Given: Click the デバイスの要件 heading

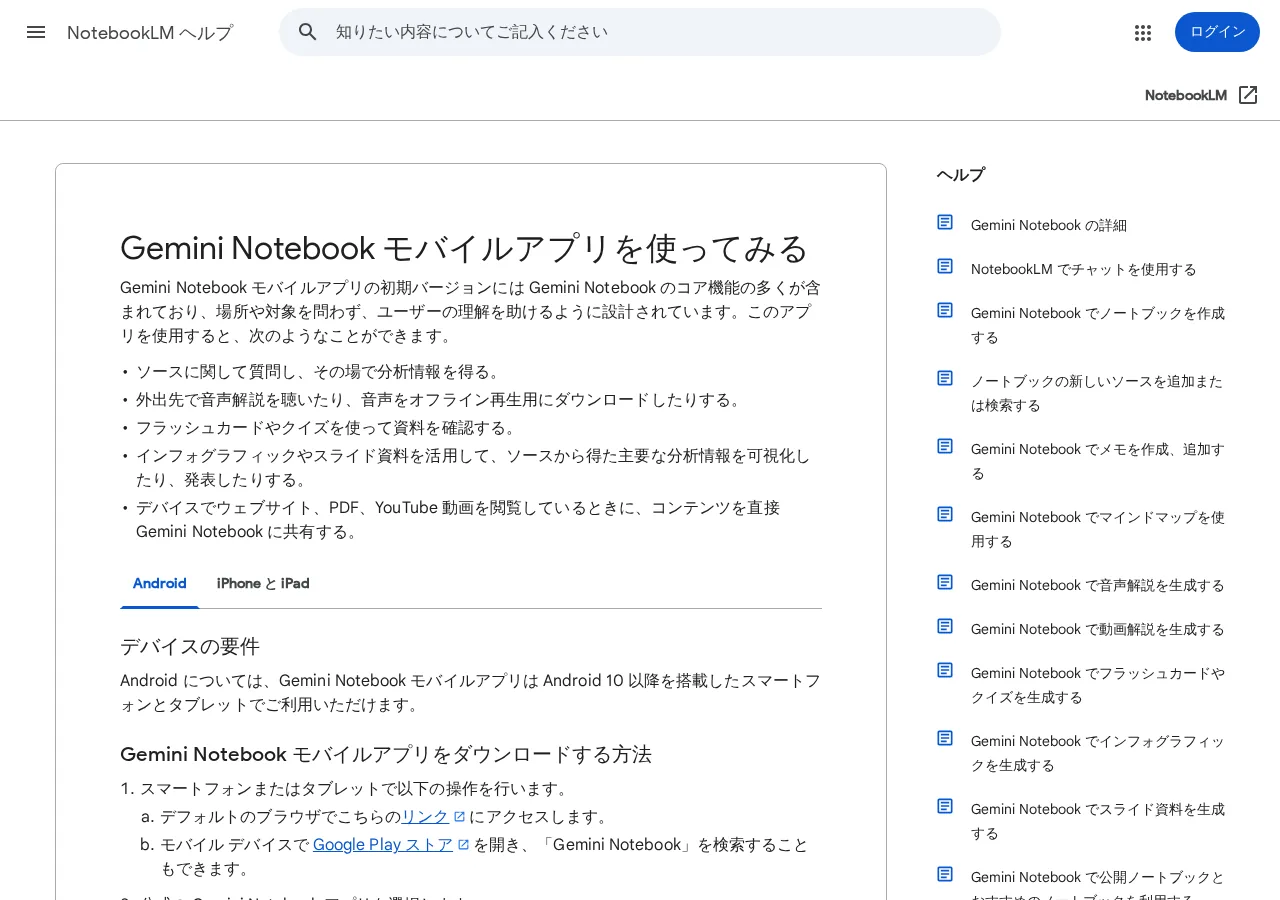Looking at the screenshot, I should (190, 646).
